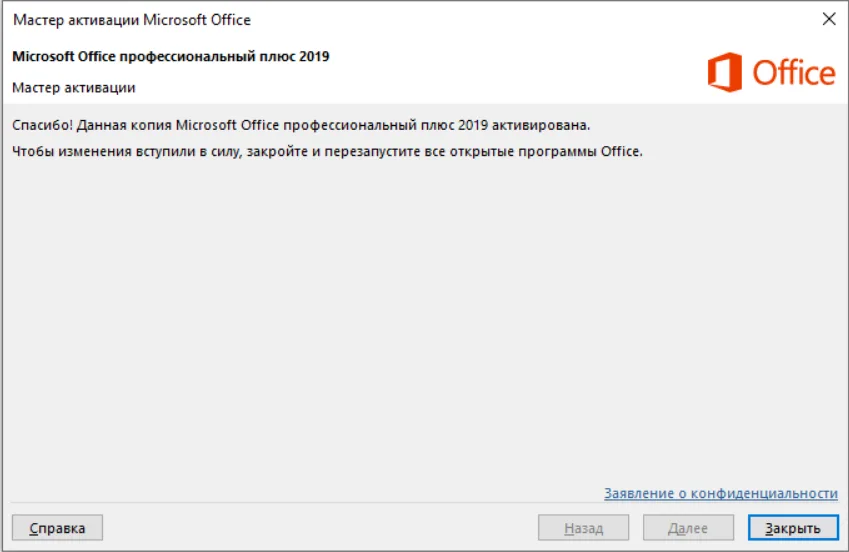The width and height of the screenshot is (849, 552).
Task: Click the Спасибо! activation confirmation message
Action: click(x=301, y=125)
